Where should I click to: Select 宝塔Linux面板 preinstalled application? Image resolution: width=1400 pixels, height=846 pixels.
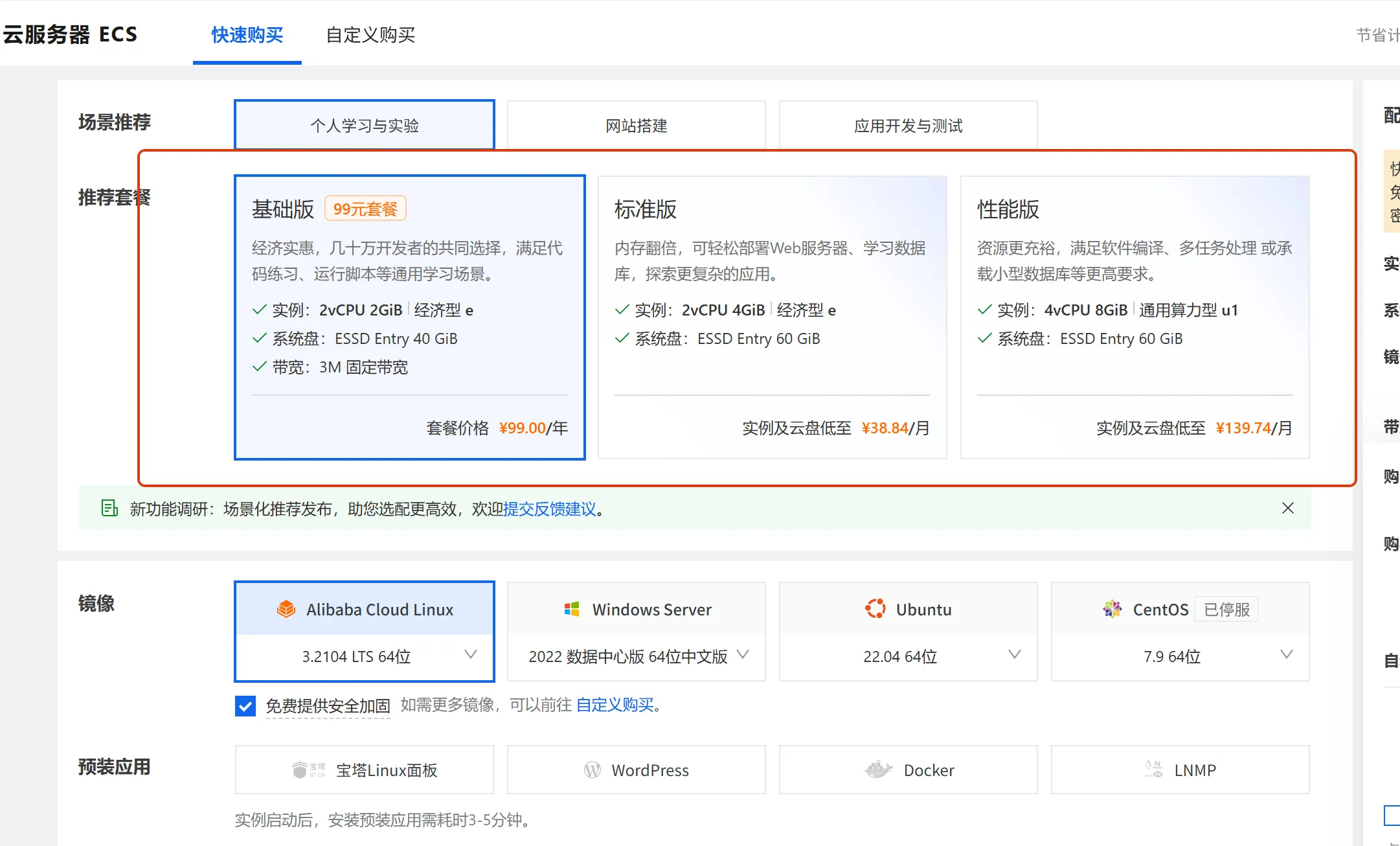coord(365,770)
